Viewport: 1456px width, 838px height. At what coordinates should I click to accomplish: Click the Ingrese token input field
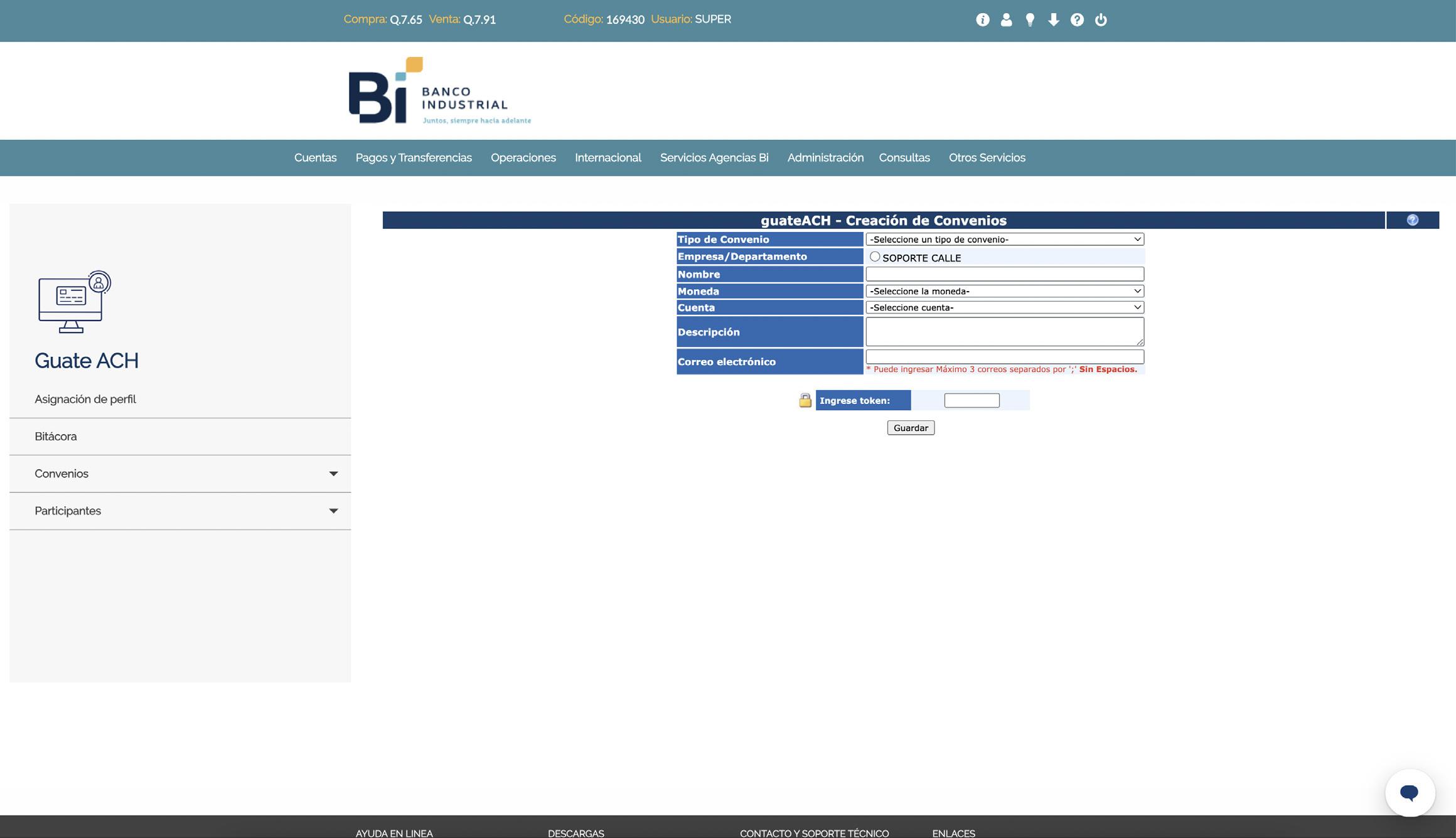pos(972,401)
